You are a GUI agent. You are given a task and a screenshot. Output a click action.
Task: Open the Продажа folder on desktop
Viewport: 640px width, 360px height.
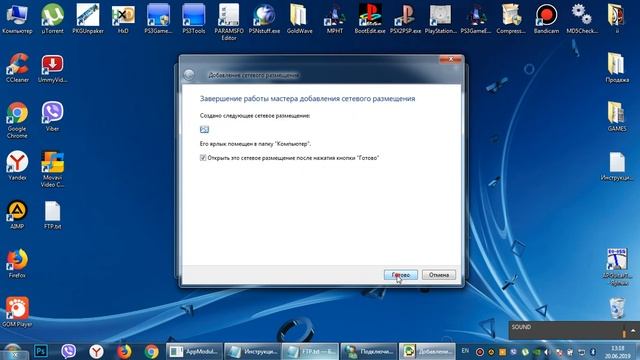(617, 68)
